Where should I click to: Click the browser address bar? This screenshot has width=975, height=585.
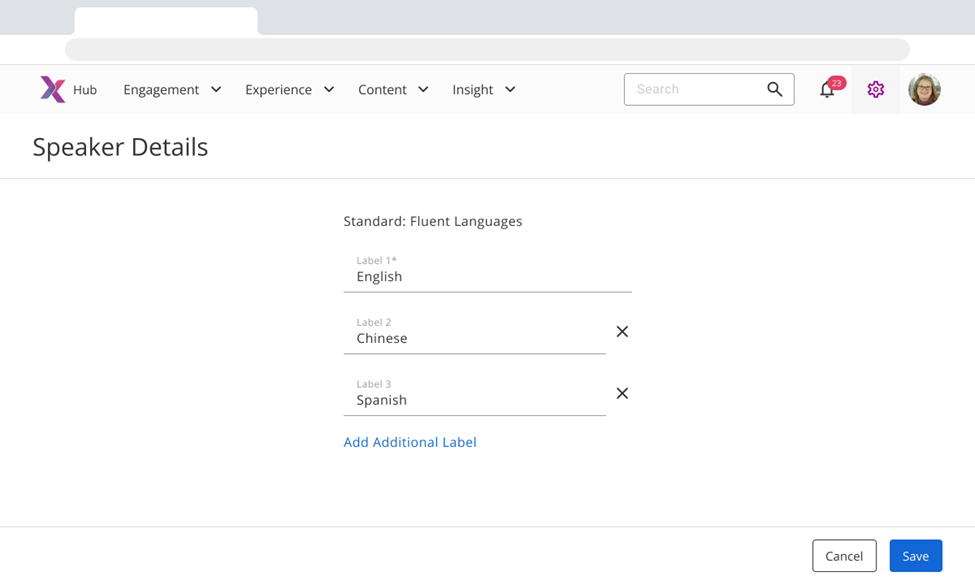(487, 50)
